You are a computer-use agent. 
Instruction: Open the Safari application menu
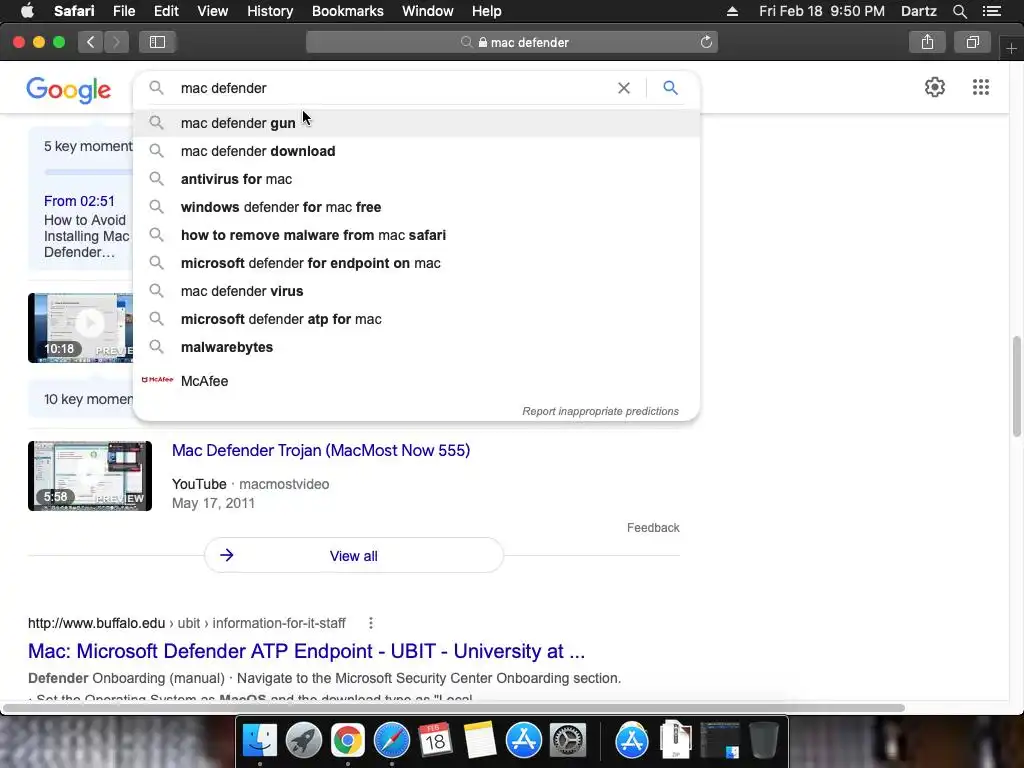tap(74, 11)
